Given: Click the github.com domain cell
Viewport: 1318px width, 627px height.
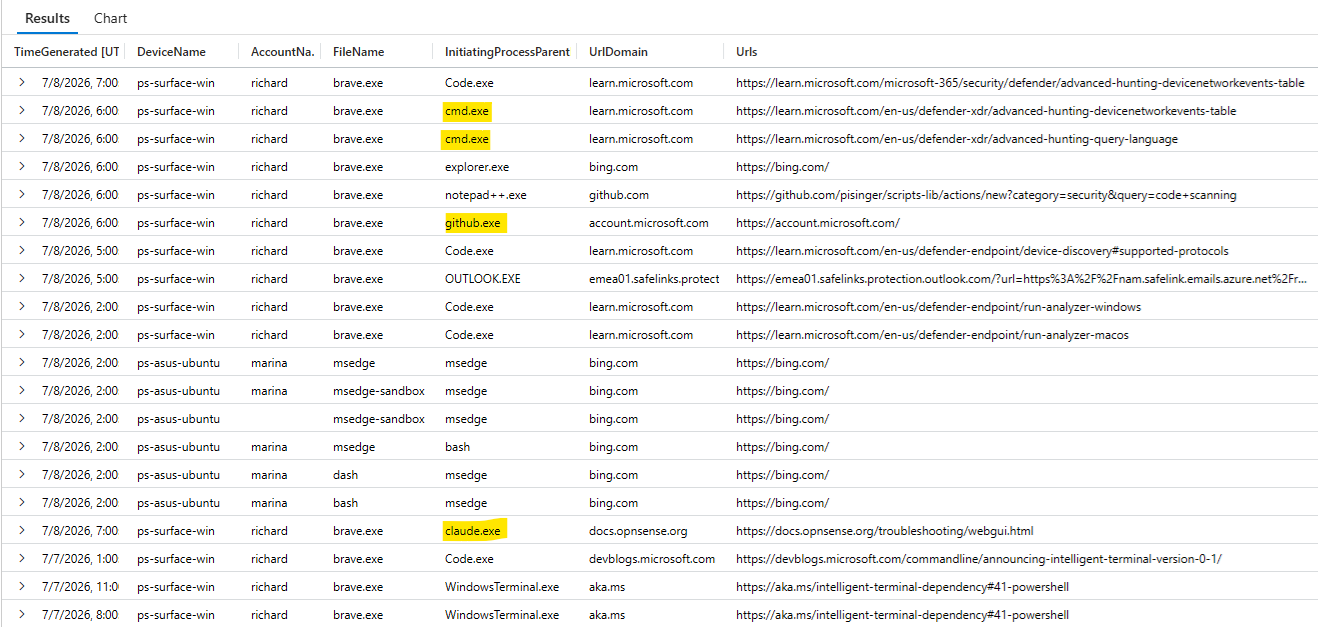Looking at the screenshot, I should click(x=619, y=195).
